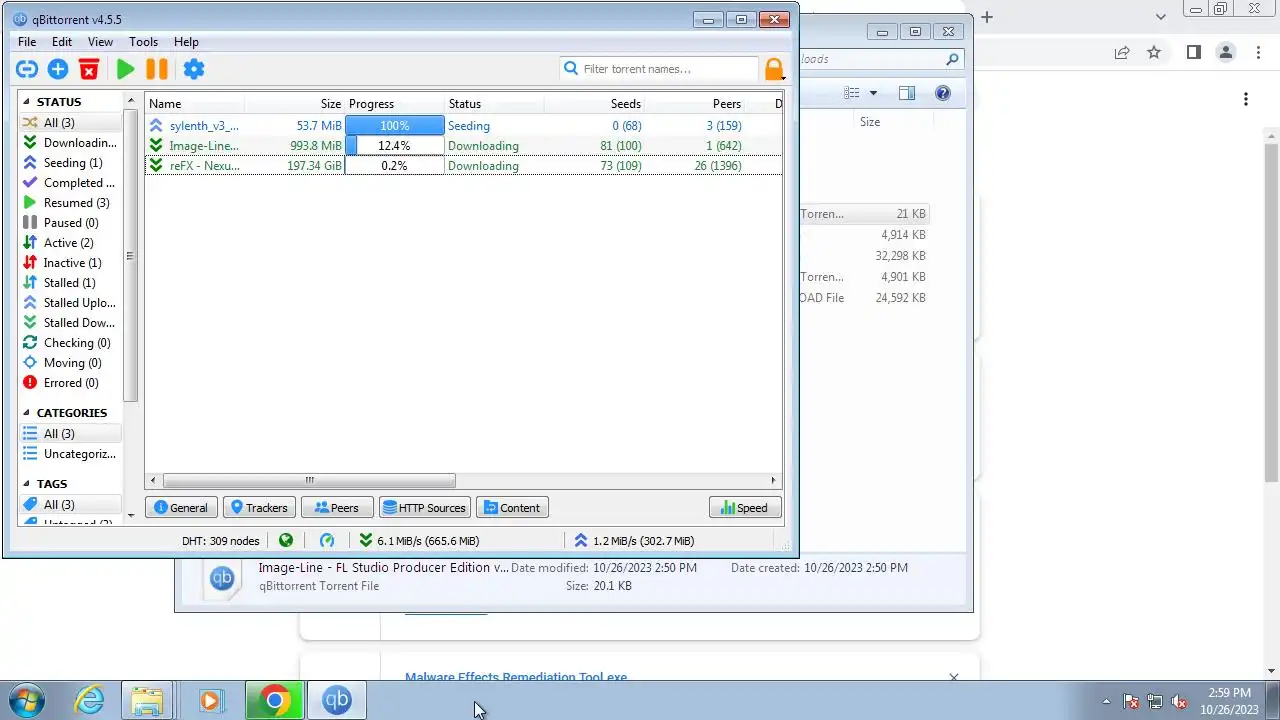Open the File menu
The image size is (1280, 720).
coord(27,42)
